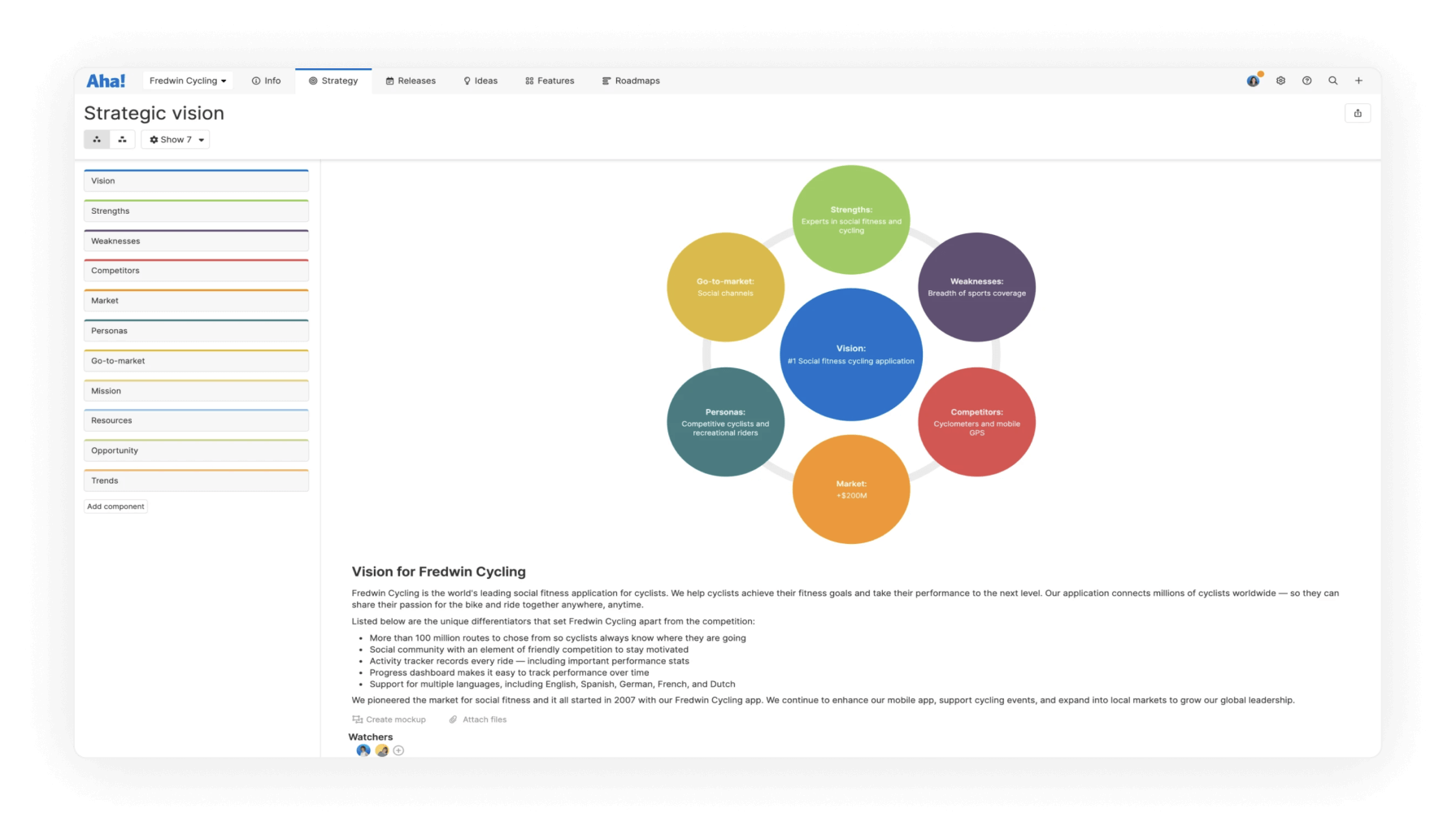This screenshot has width=1456, height=839.
Task: Click the teal Personas circle in the diagram
Action: click(x=725, y=422)
